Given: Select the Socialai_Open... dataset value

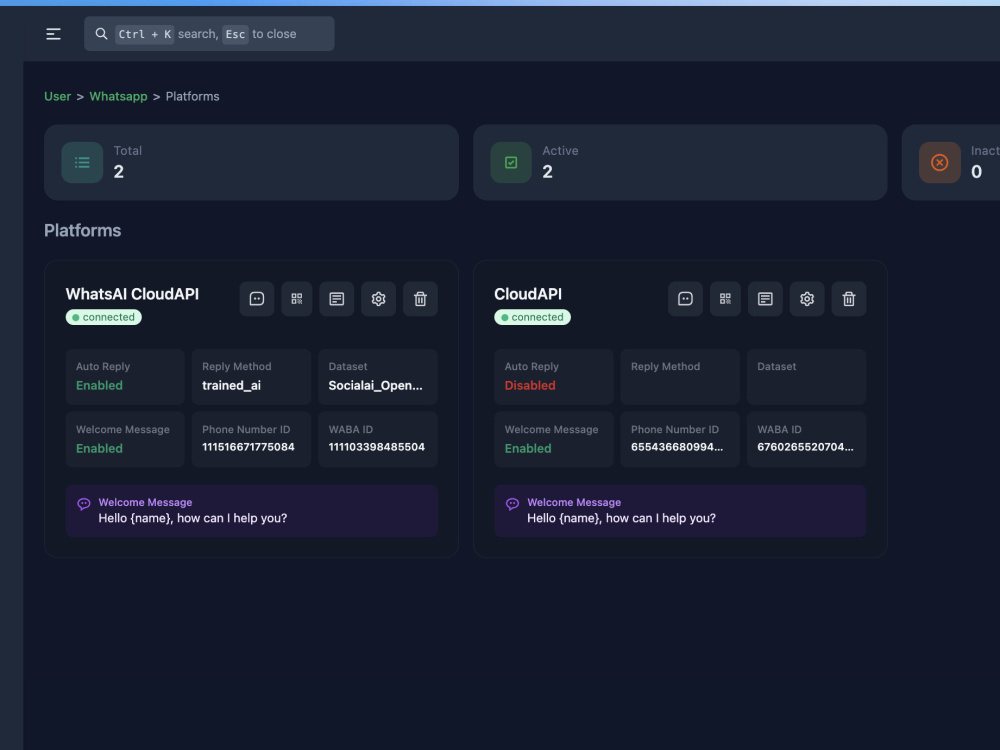Looking at the screenshot, I should pos(375,385).
